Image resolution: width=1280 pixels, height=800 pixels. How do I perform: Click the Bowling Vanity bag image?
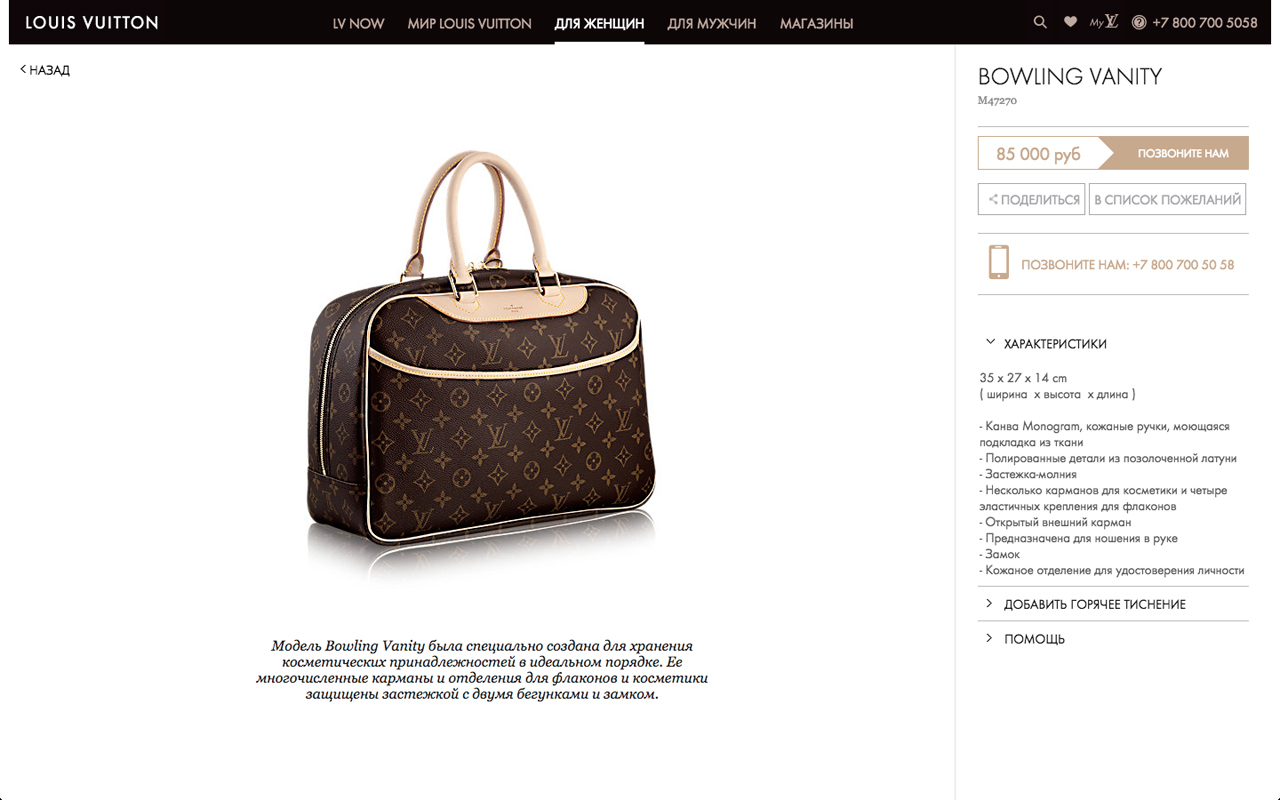point(482,360)
